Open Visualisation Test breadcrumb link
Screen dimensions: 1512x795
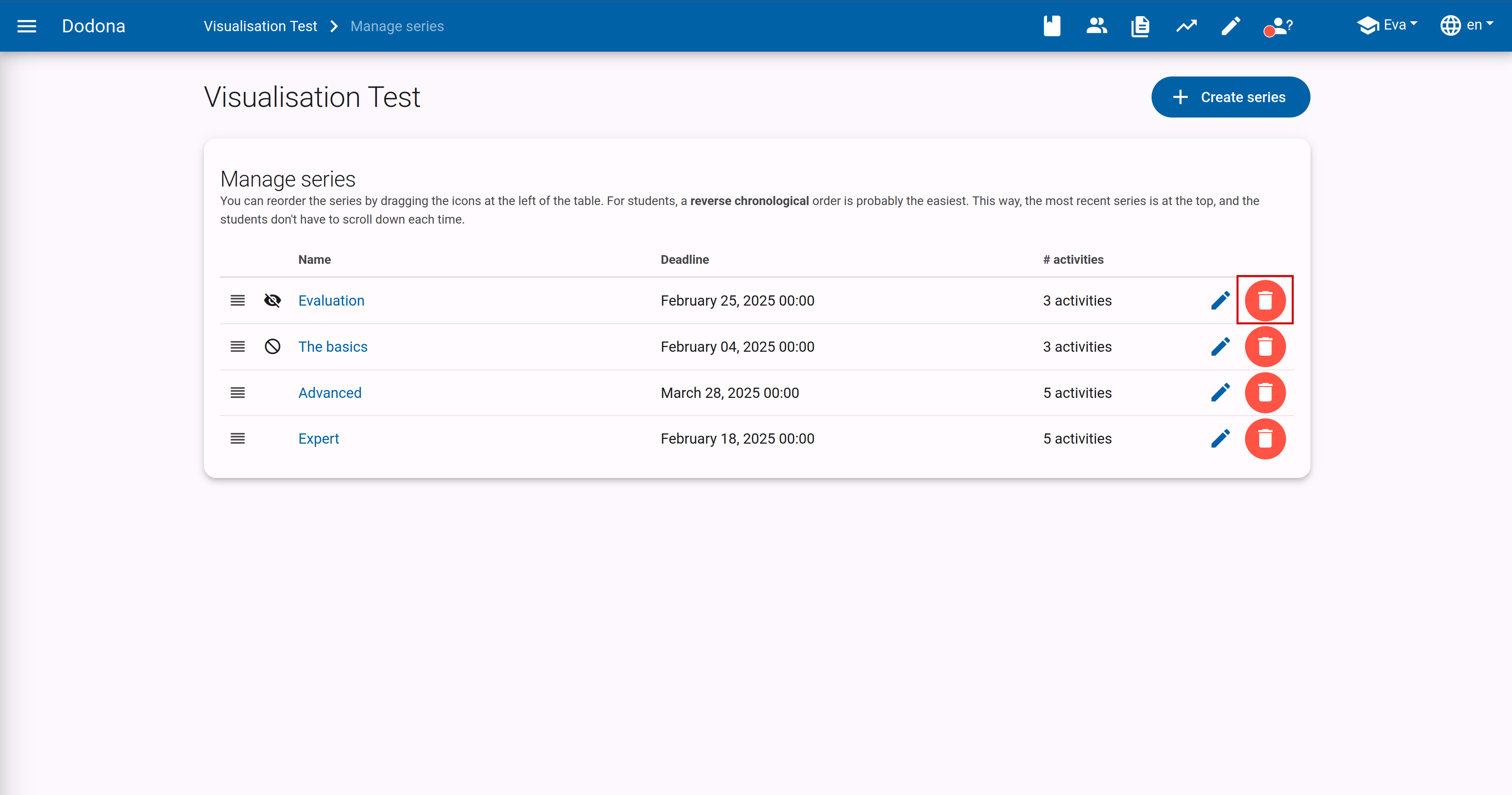click(260, 26)
